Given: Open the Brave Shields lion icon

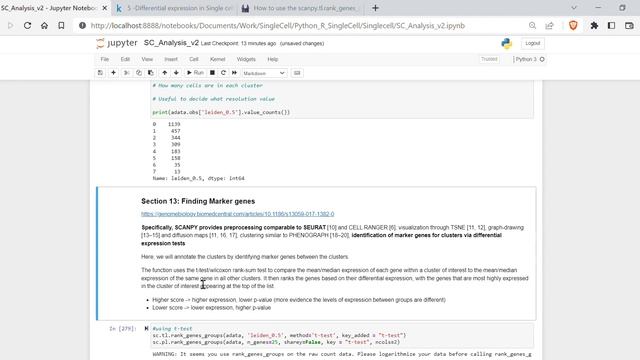Looking at the screenshot, I should pos(573,25).
